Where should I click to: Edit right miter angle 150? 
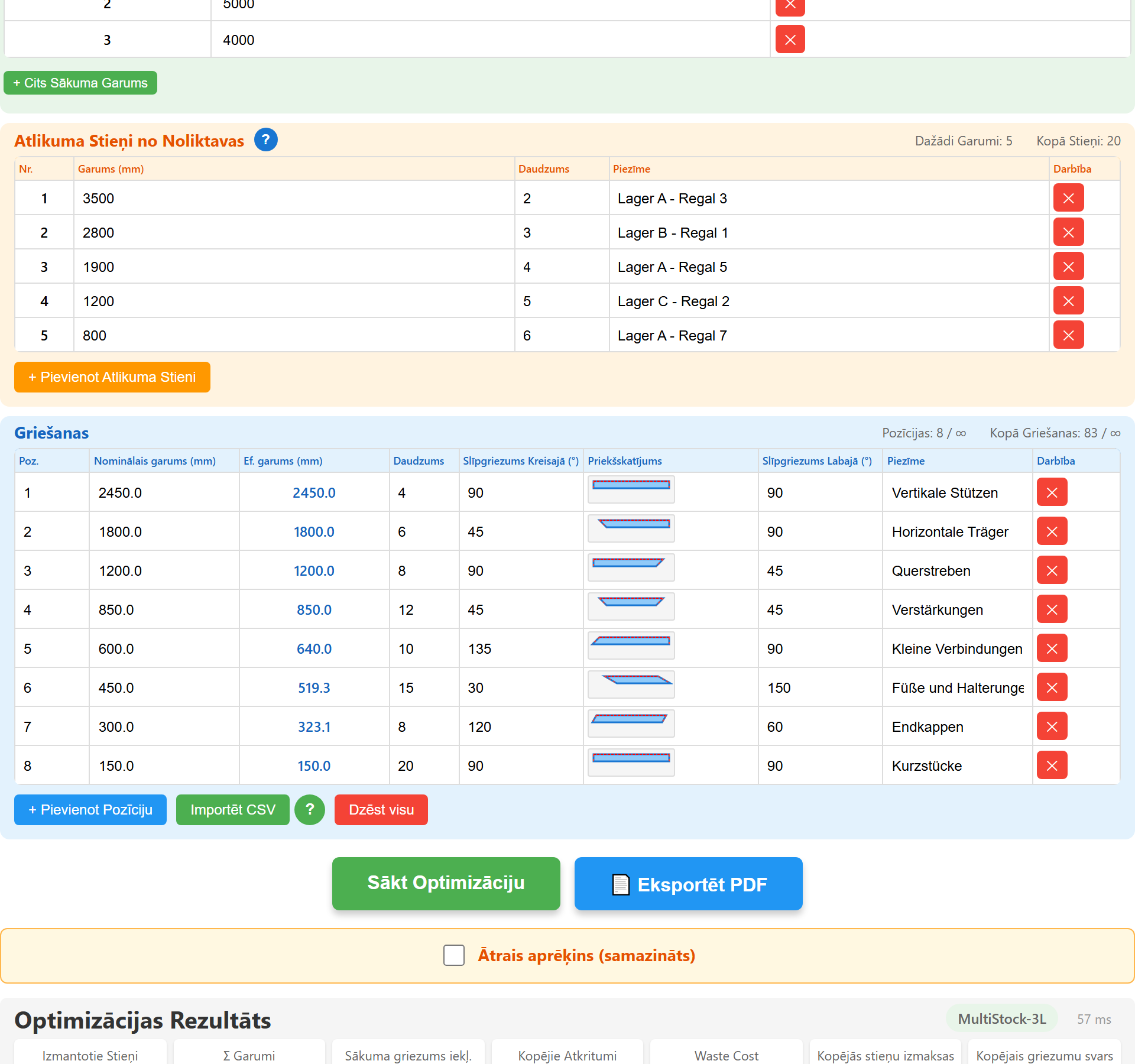point(821,687)
